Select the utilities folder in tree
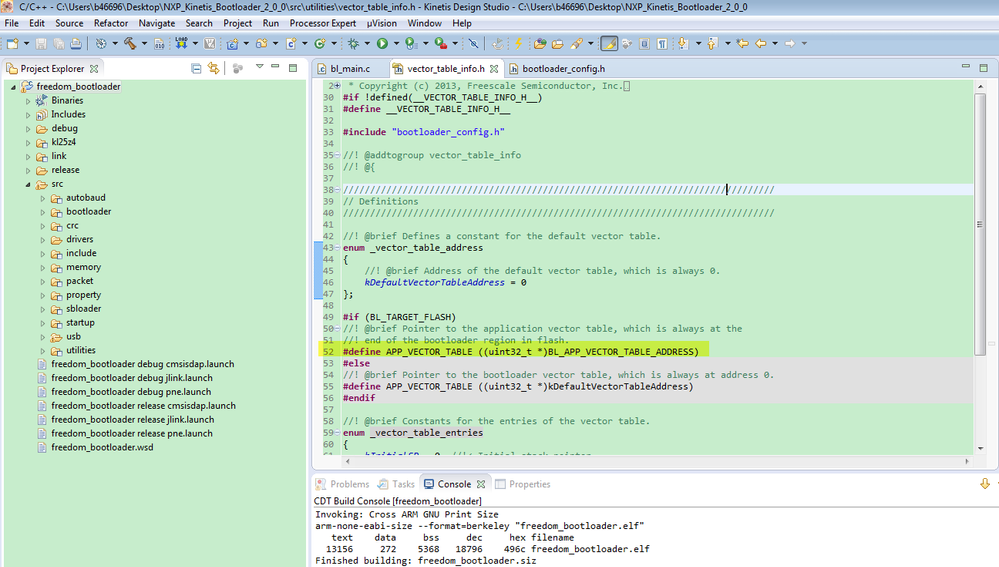This screenshot has height=567, width=999. 80,350
